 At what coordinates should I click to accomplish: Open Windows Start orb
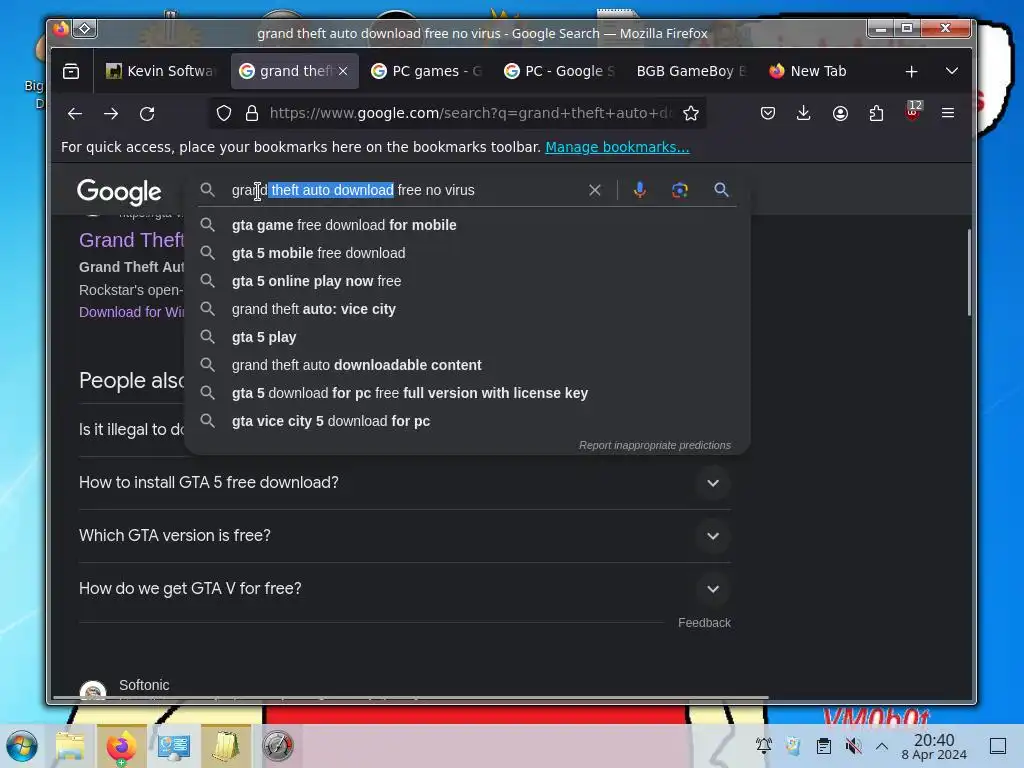22,746
